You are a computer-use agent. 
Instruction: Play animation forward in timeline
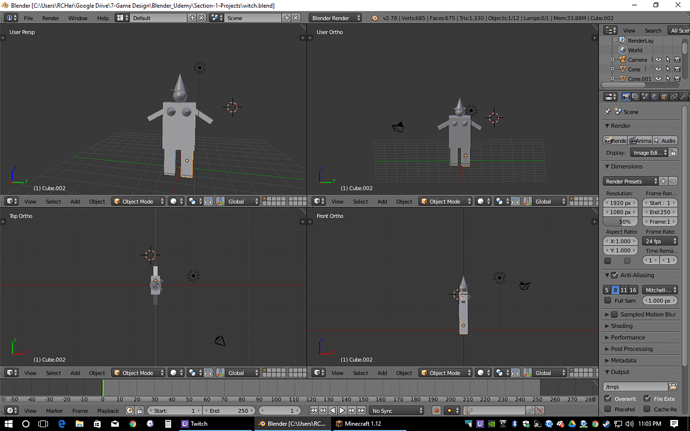tap(342, 410)
